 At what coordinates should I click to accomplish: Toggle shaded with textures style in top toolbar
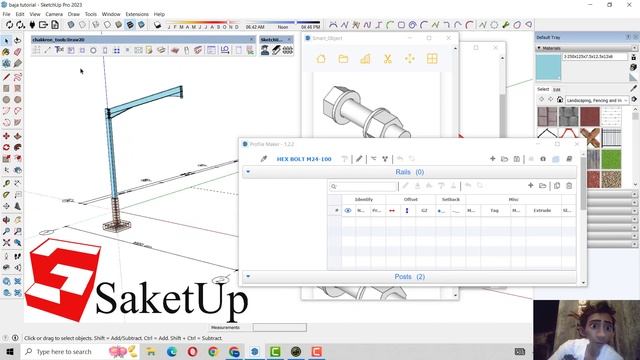[x=130, y=25]
